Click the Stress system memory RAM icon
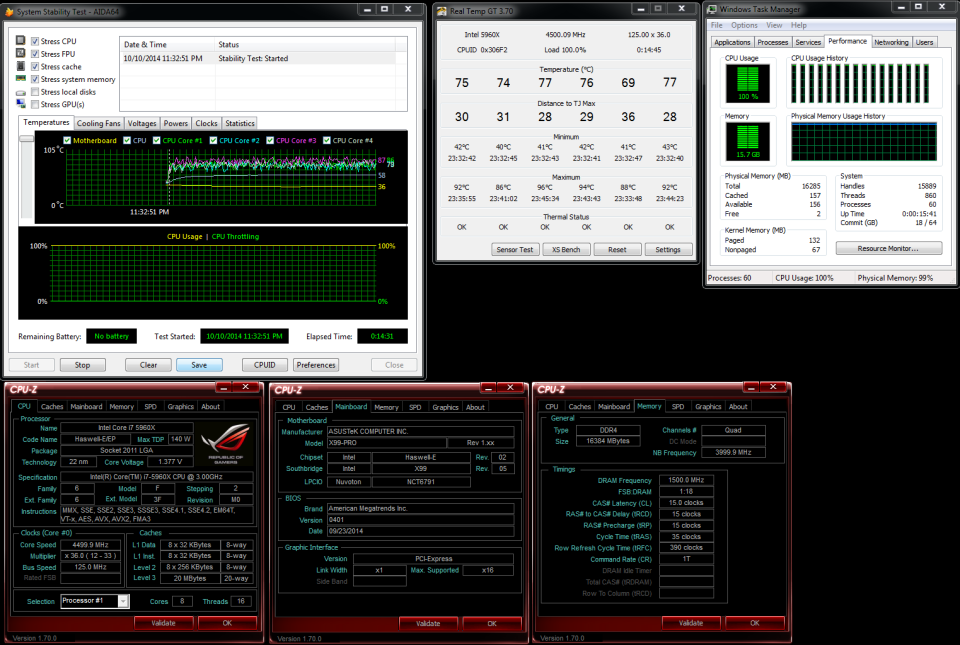960x645 pixels. pyautogui.click(x=21, y=78)
